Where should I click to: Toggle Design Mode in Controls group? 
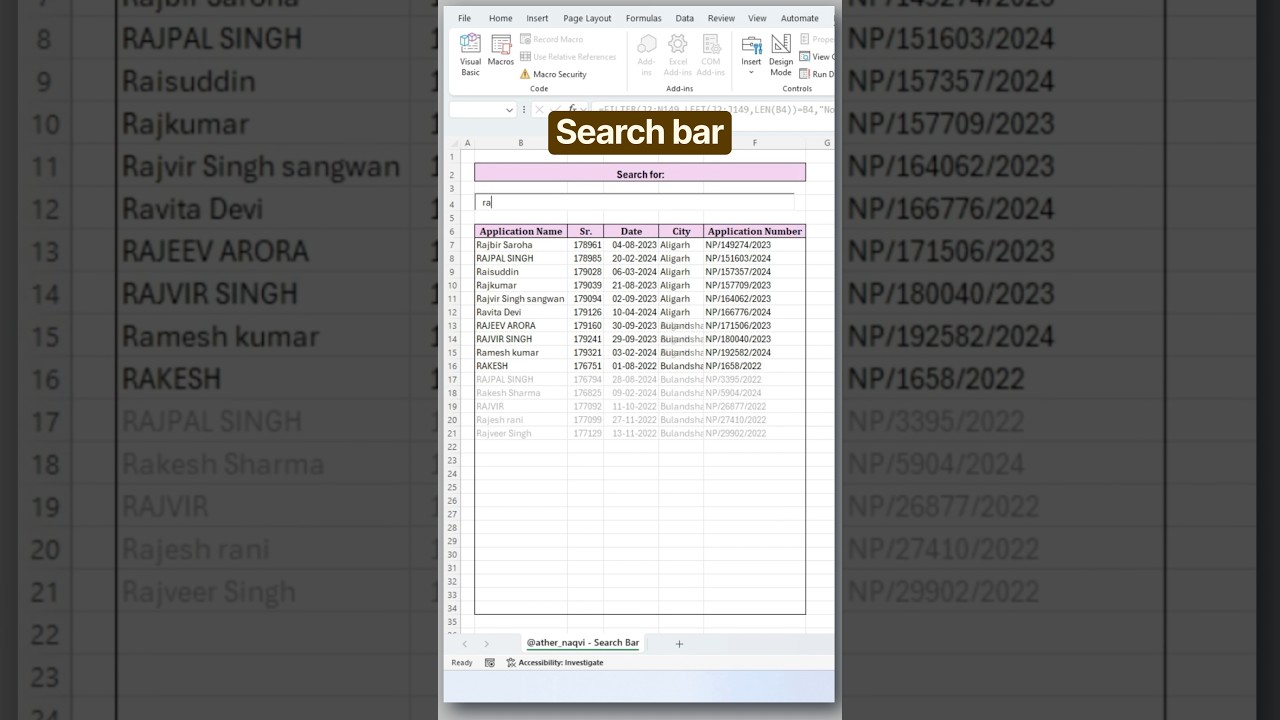781,55
